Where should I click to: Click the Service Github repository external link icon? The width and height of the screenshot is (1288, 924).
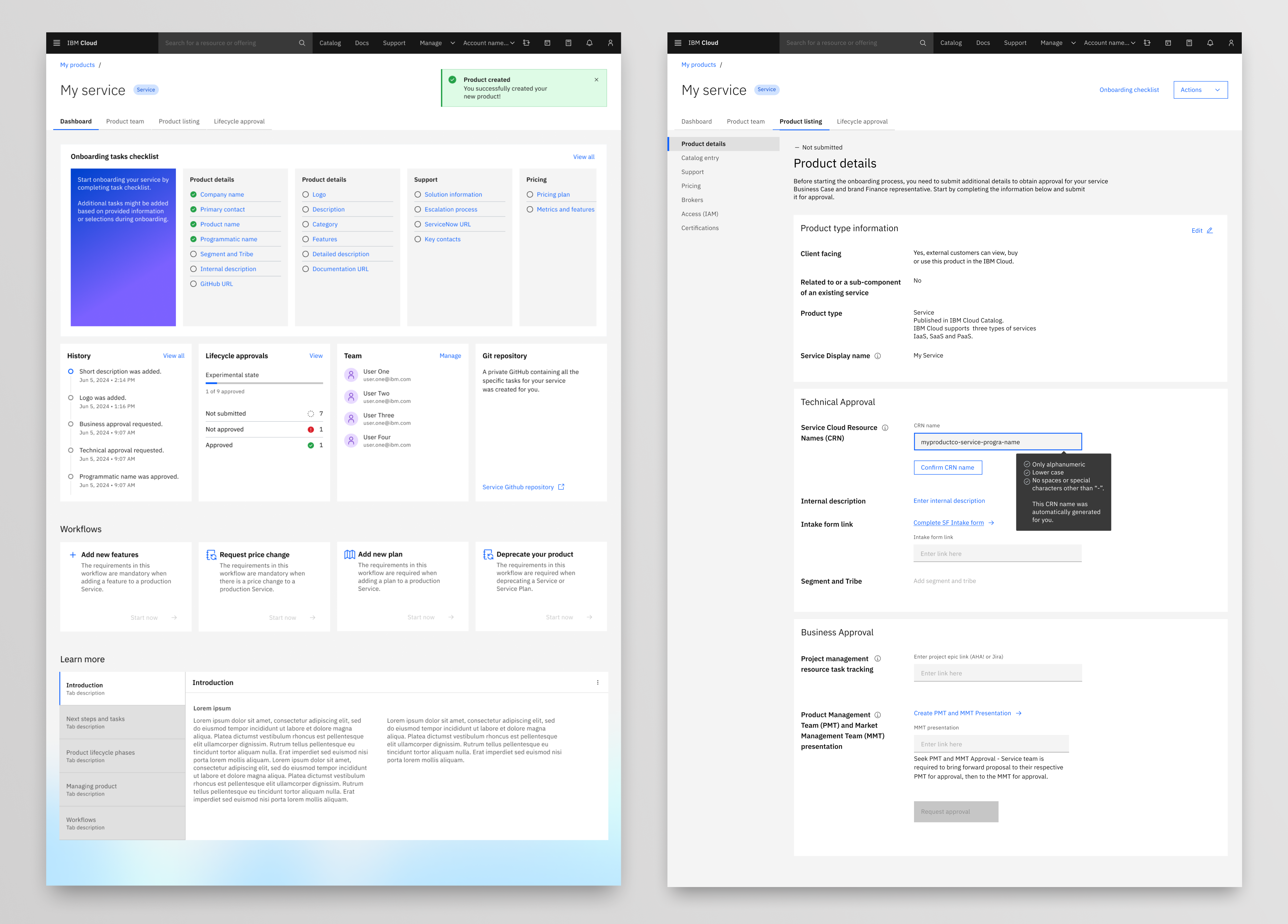point(561,487)
